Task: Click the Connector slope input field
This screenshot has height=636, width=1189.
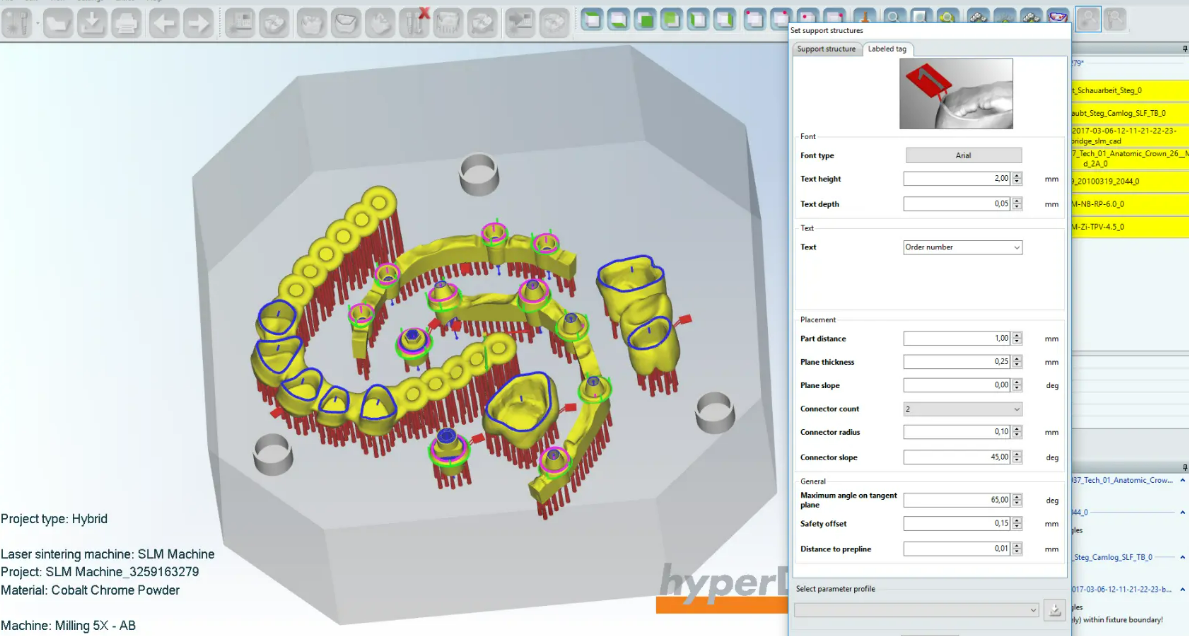Action: pyautogui.click(x=957, y=458)
